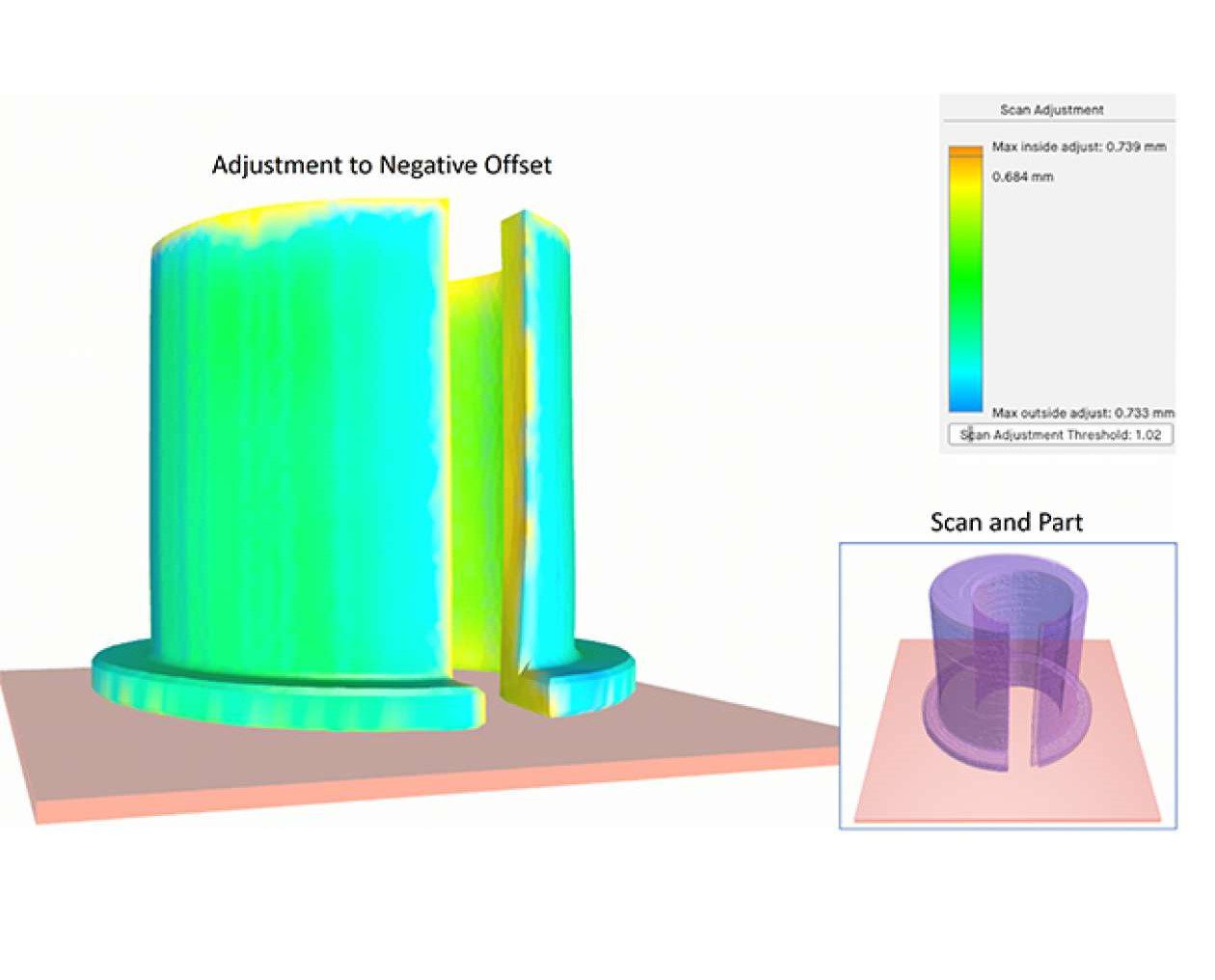Select the Adjustment to Negative Offset heading
The height and width of the screenshot is (980, 1215).
pyautogui.click(x=383, y=166)
